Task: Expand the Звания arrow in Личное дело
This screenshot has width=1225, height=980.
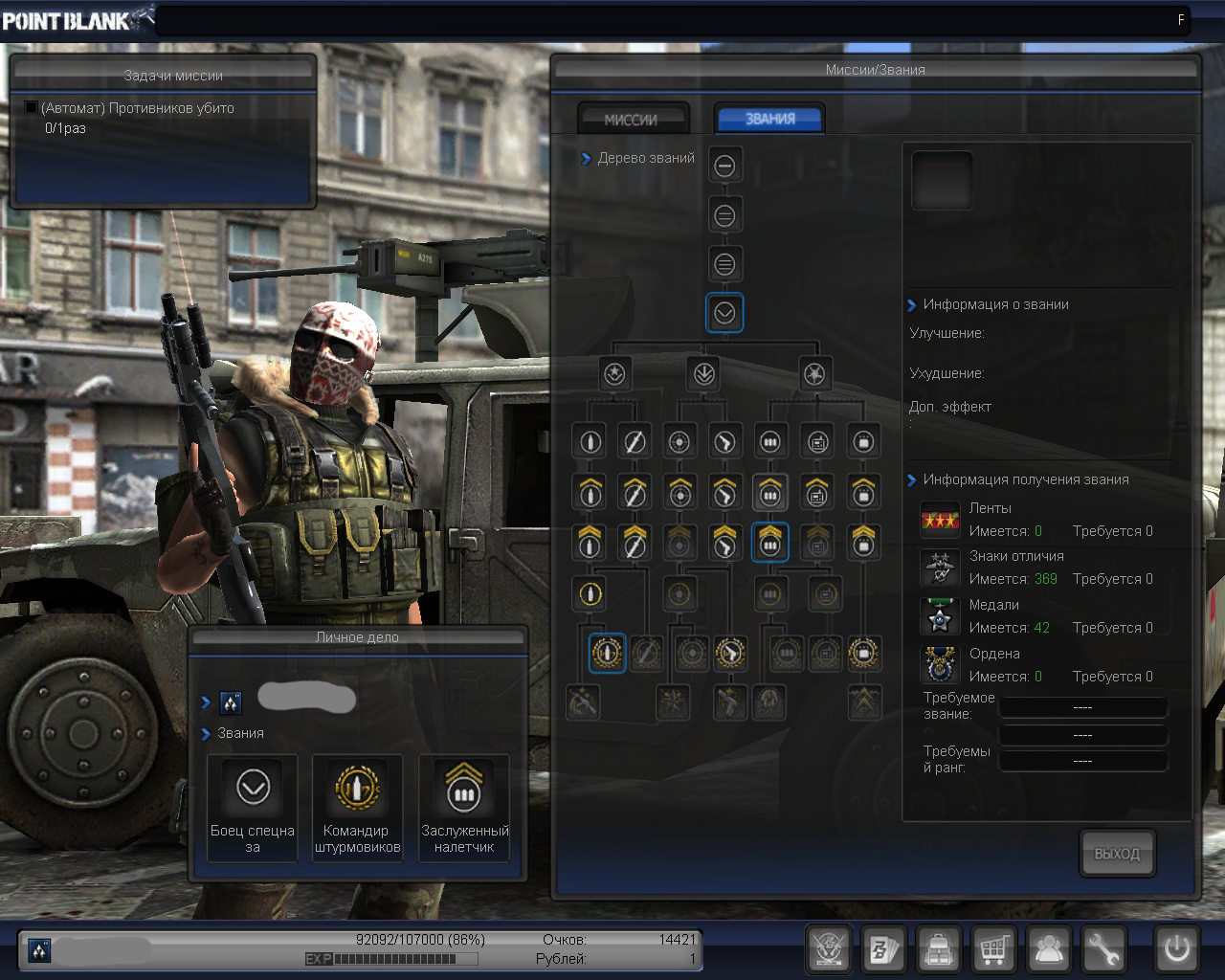Action: click(206, 734)
